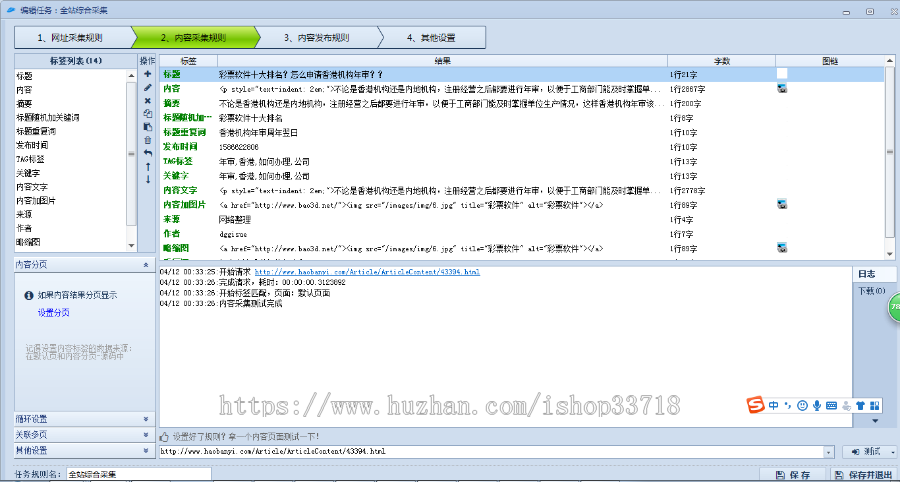Click the thumbs-up icon beside the test hint
900x482 pixels.
164,437
